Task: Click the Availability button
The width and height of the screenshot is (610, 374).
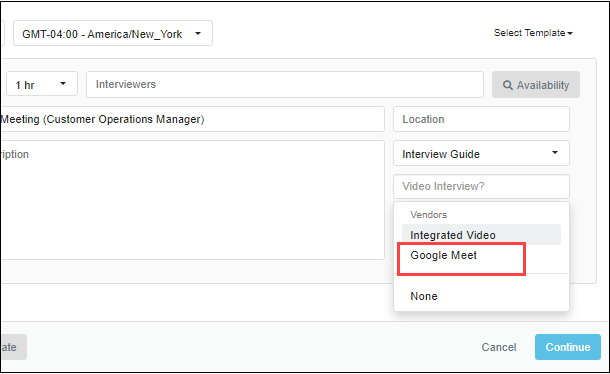Action: [536, 84]
